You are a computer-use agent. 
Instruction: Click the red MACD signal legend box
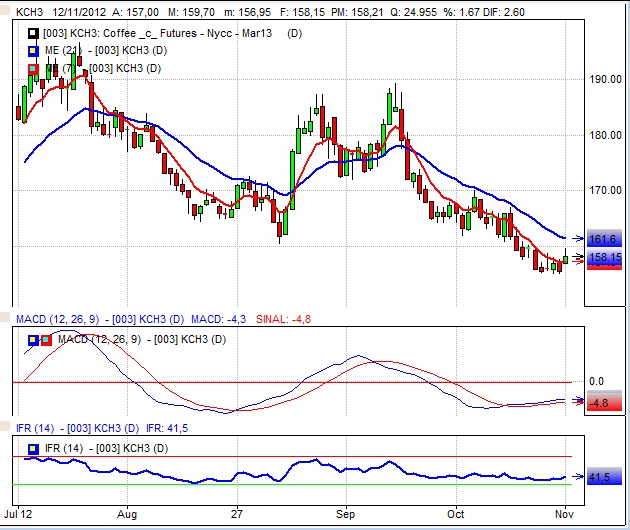coord(45,340)
